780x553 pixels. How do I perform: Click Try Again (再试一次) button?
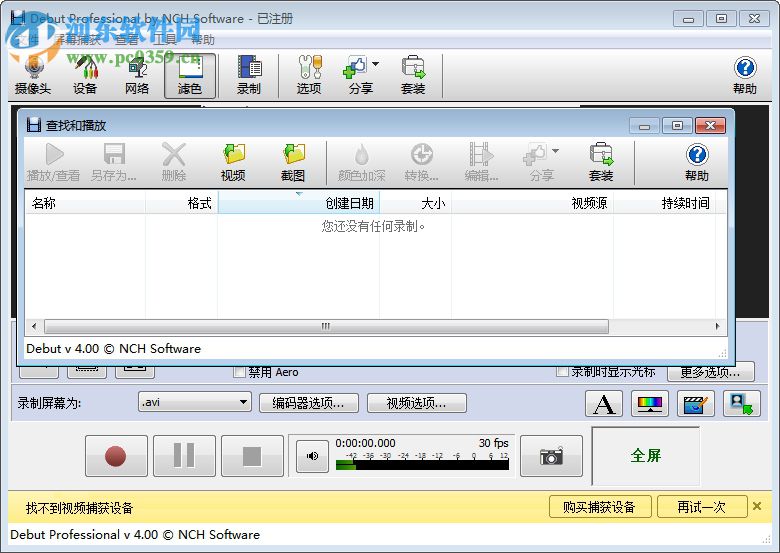point(702,507)
